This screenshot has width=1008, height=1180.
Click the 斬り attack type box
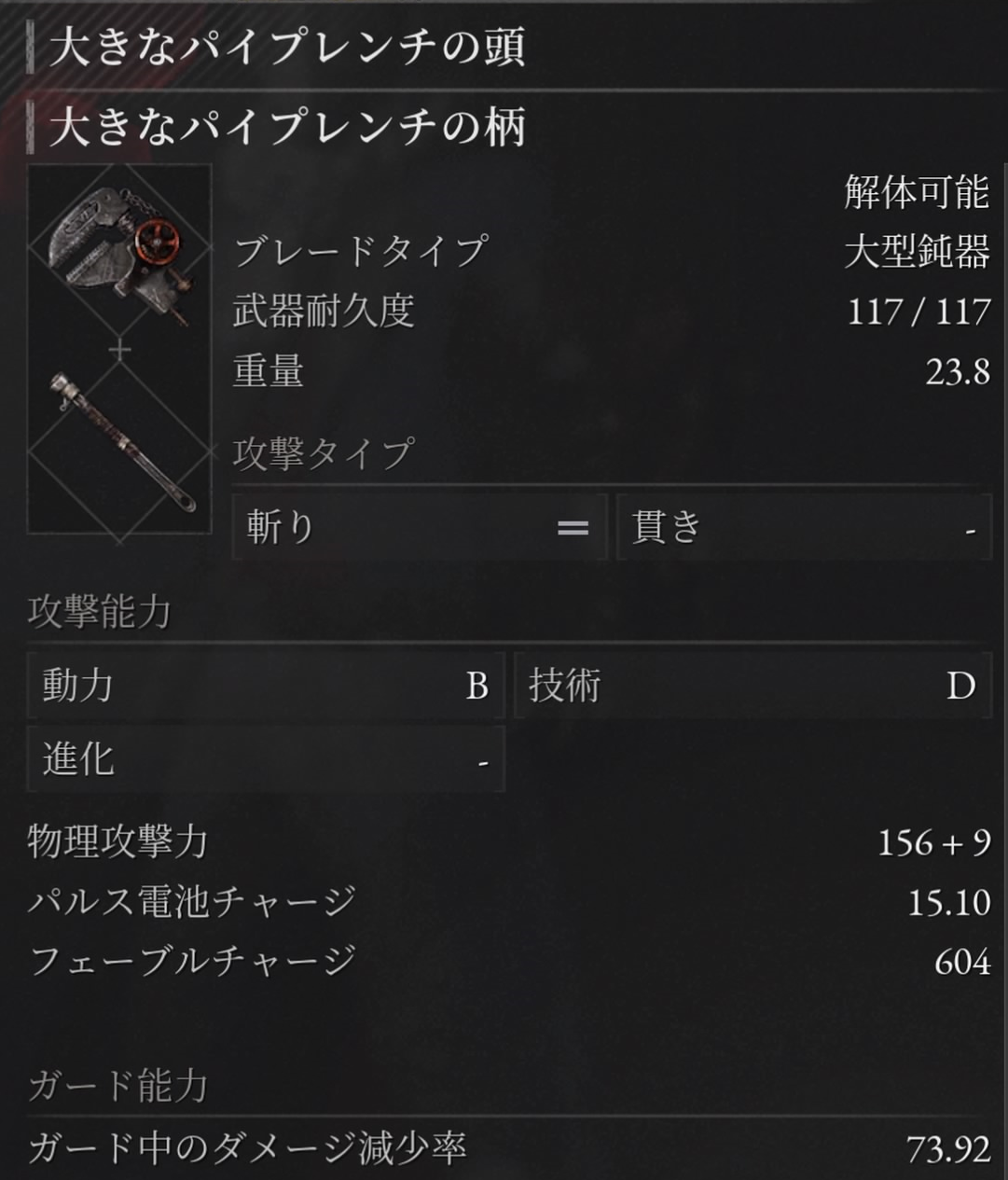coord(420,528)
